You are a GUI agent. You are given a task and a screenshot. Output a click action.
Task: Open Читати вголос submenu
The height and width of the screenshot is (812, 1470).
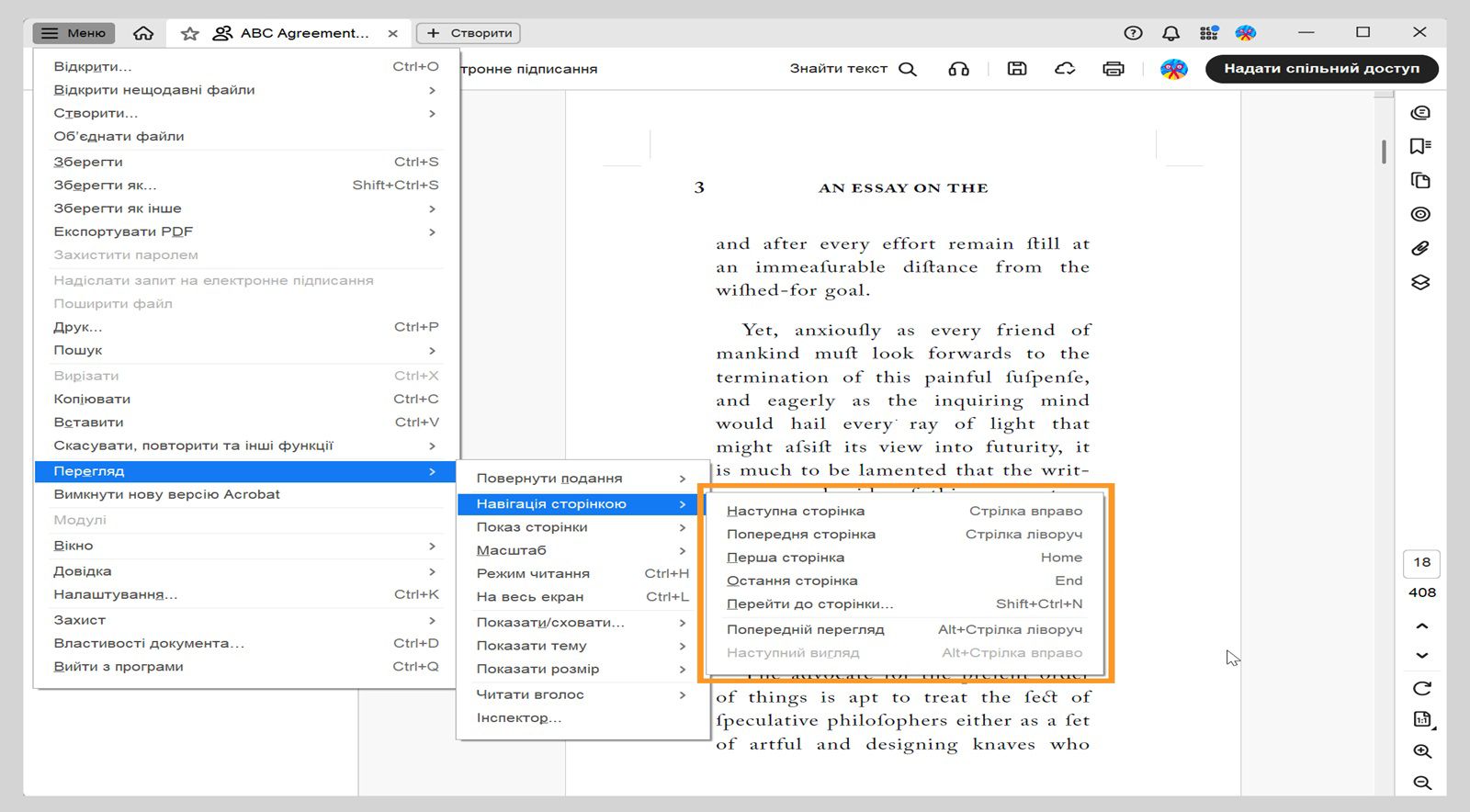click(583, 694)
